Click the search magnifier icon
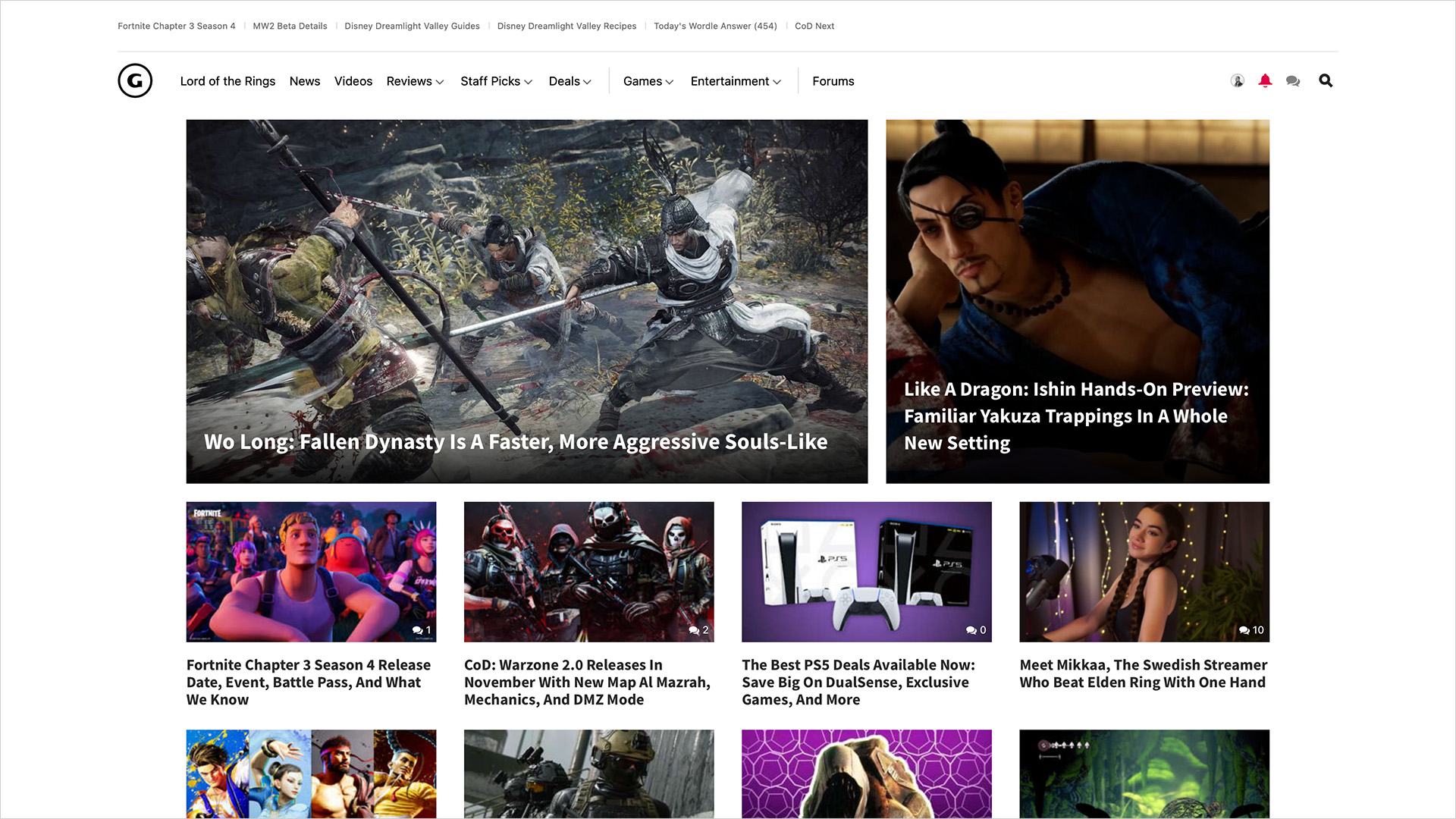This screenshot has height=819, width=1456. pos(1325,81)
